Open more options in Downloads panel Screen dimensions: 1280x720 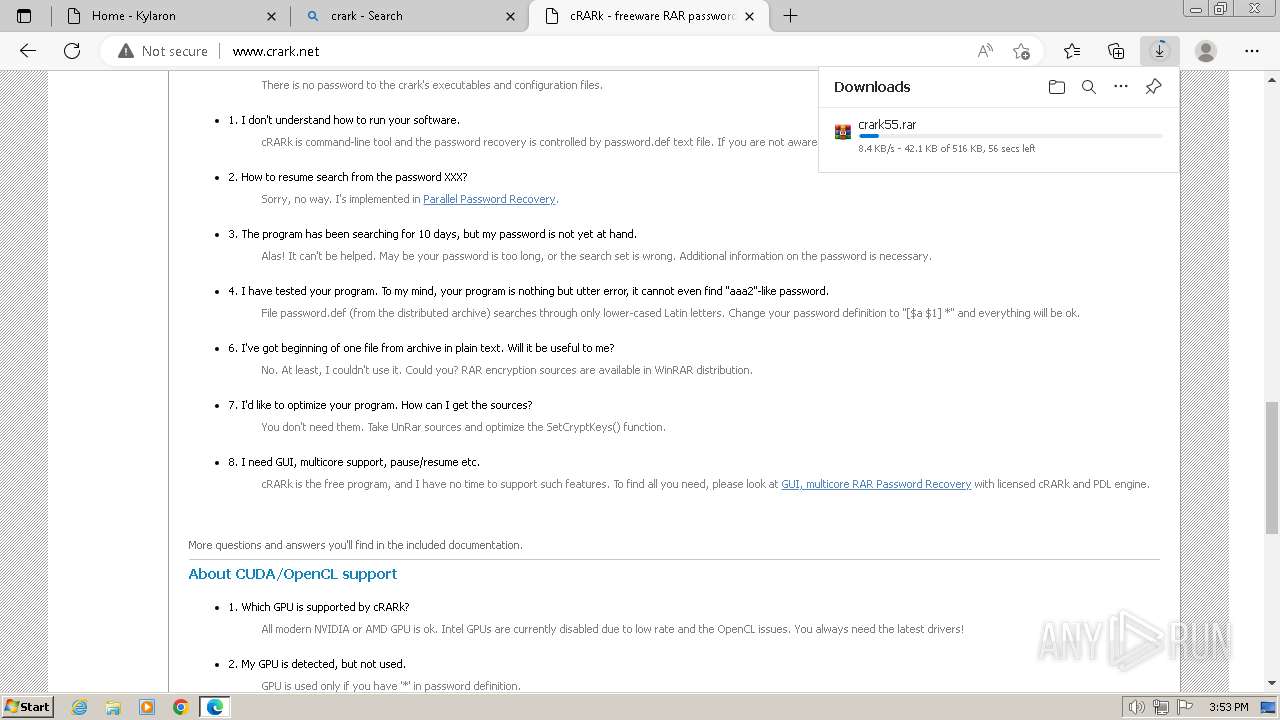coord(1121,87)
